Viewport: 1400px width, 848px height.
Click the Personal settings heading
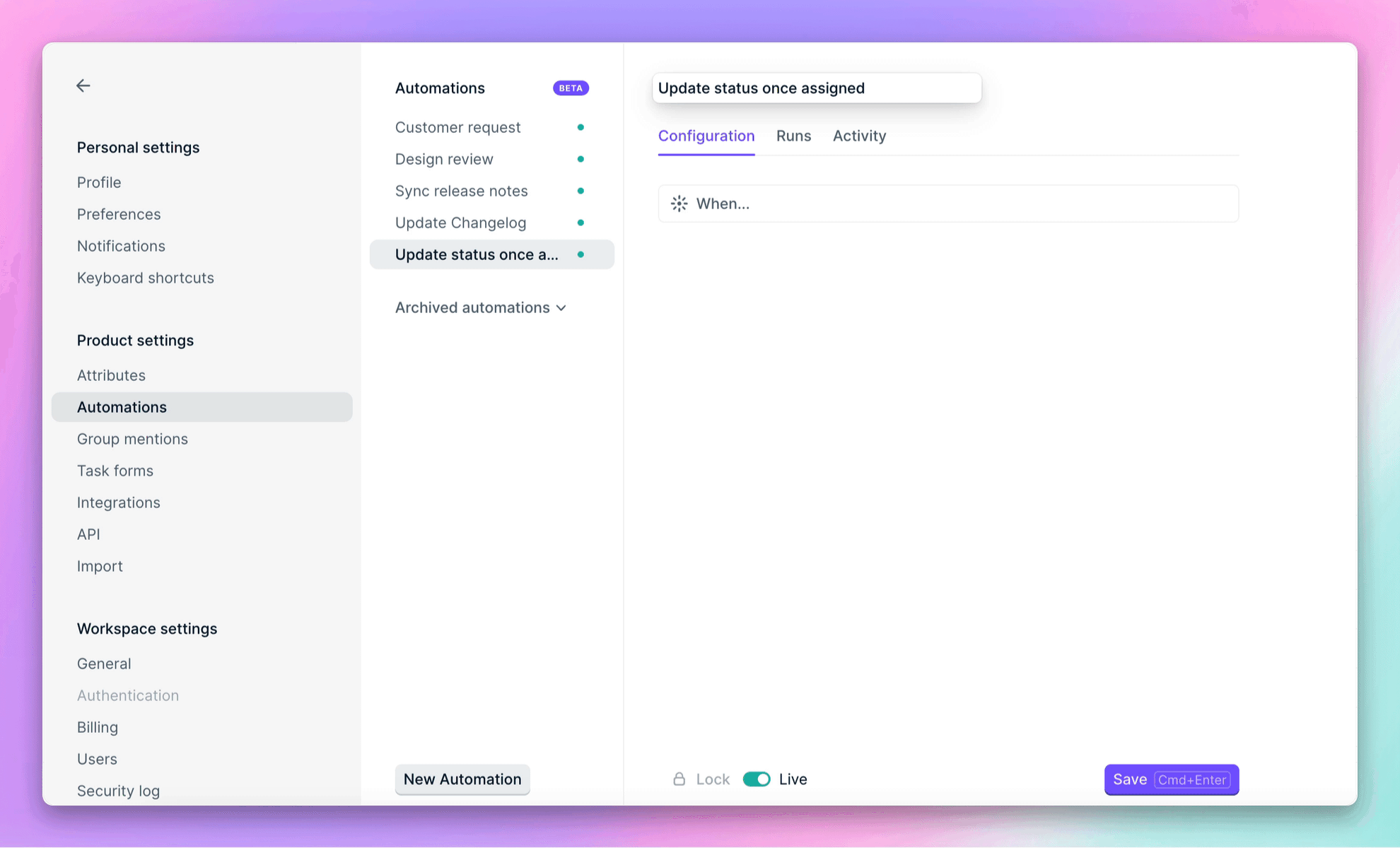point(138,148)
